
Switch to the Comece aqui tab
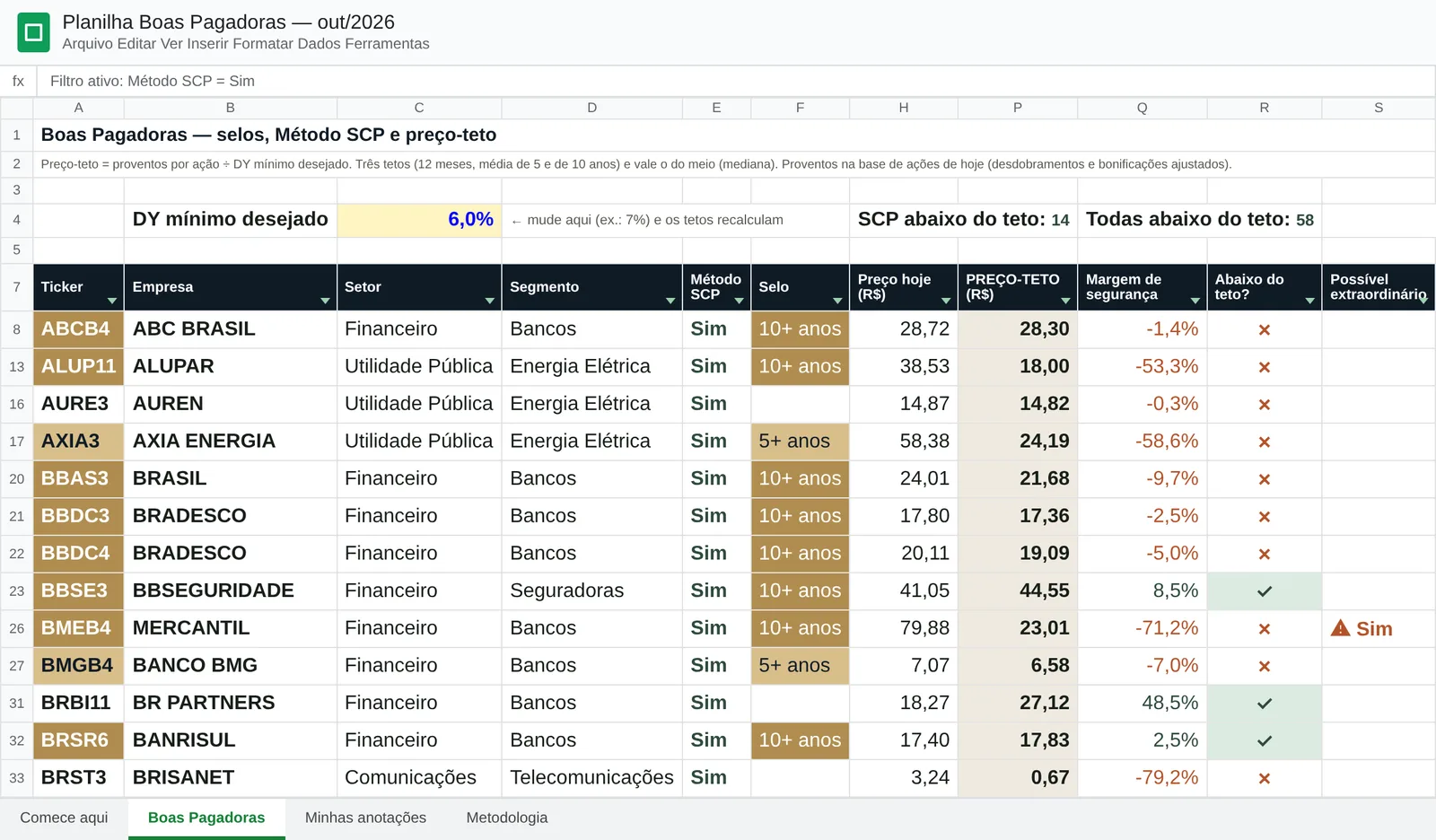click(64, 818)
